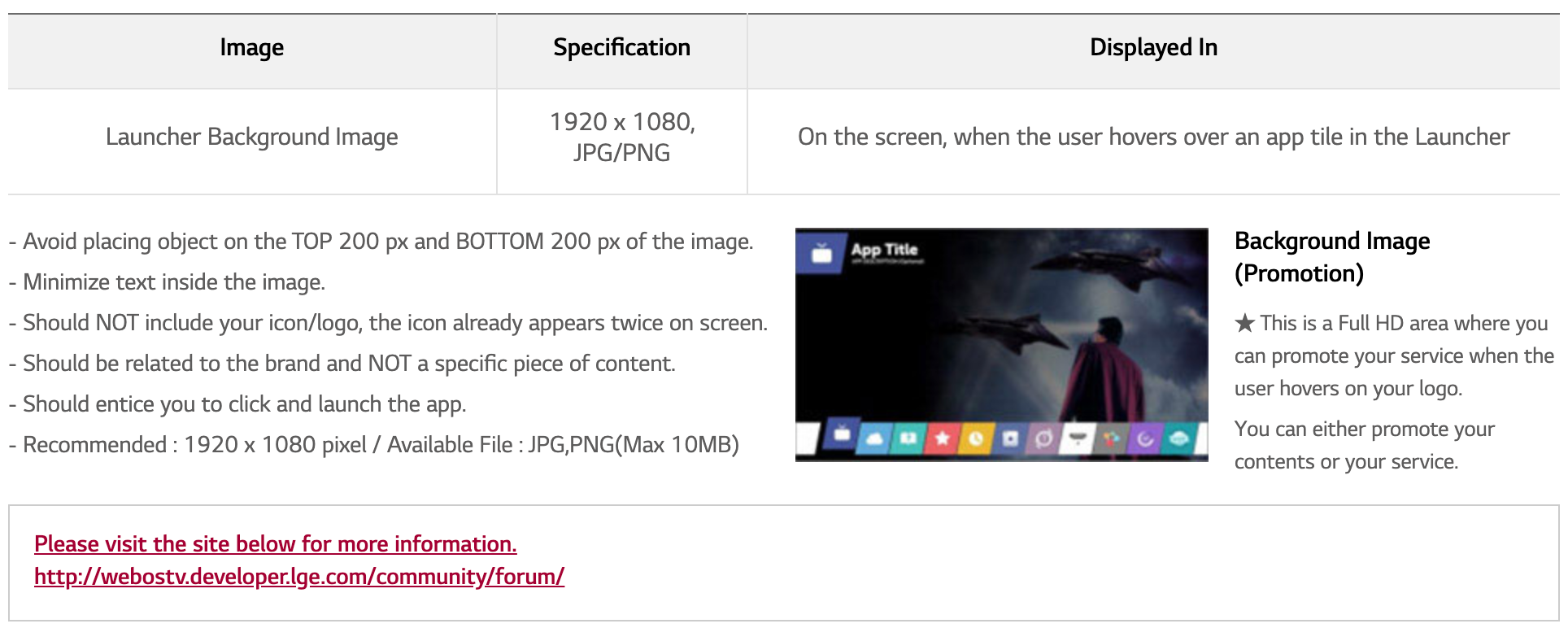Click the yellow clock launcher tile

[x=976, y=439]
